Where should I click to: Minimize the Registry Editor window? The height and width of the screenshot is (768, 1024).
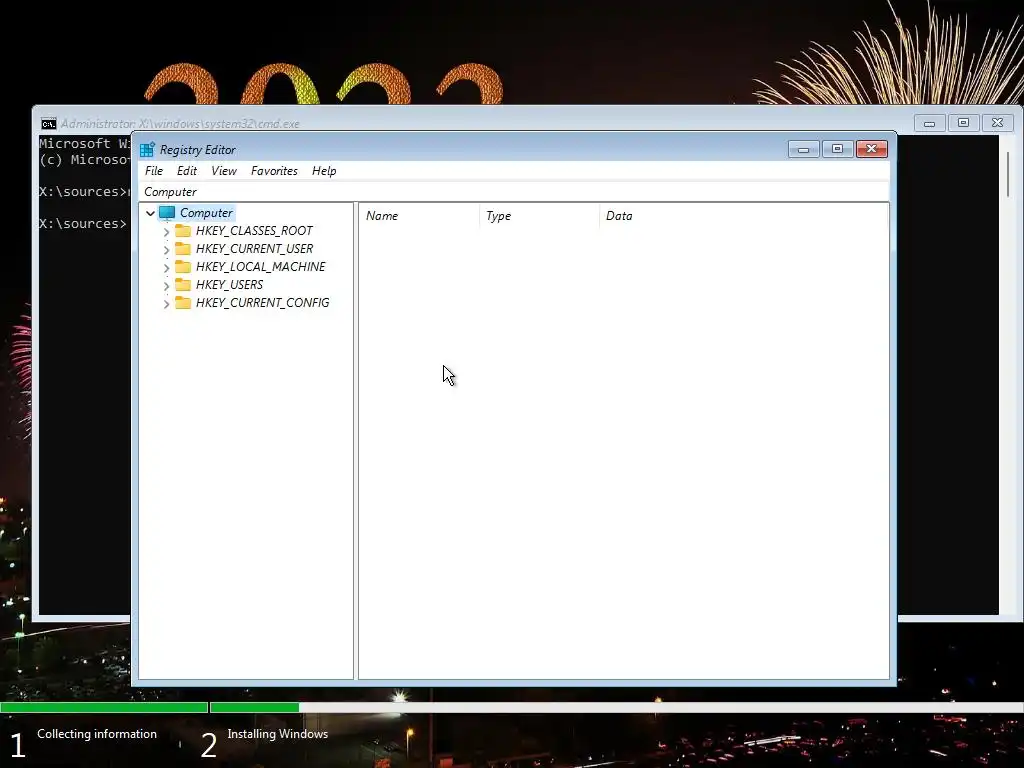tap(803, 149)
